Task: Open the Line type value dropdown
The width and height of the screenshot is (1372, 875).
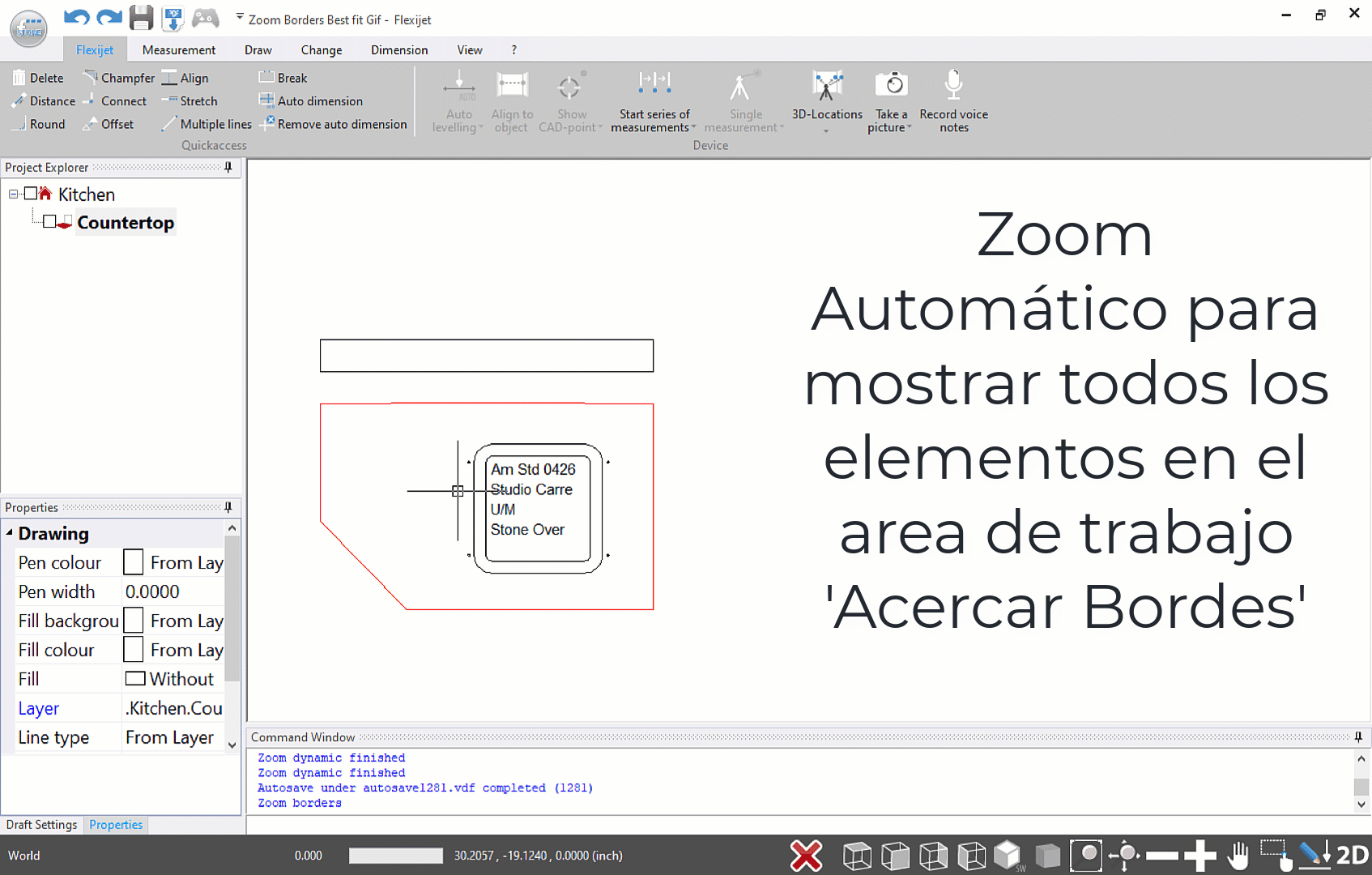Action: pyautogui.click(x=173, y=737)
